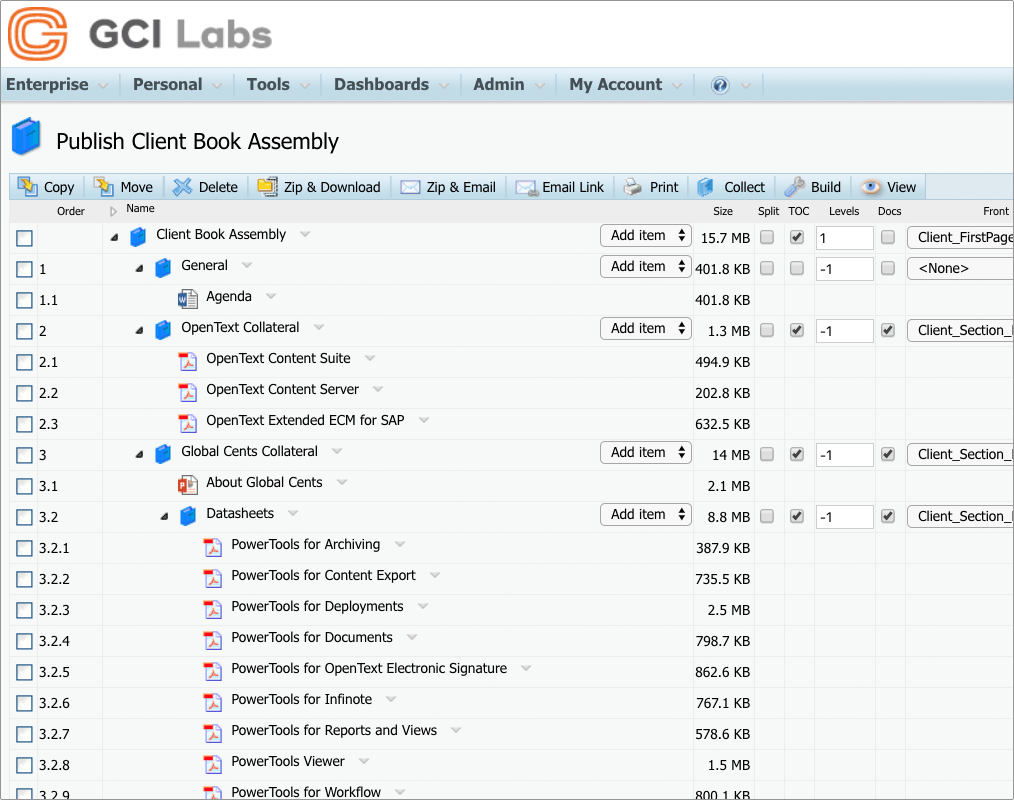Screen dimensions: 1014x800
Task: Click the General binder icon
Action: [x=163, y=268]
